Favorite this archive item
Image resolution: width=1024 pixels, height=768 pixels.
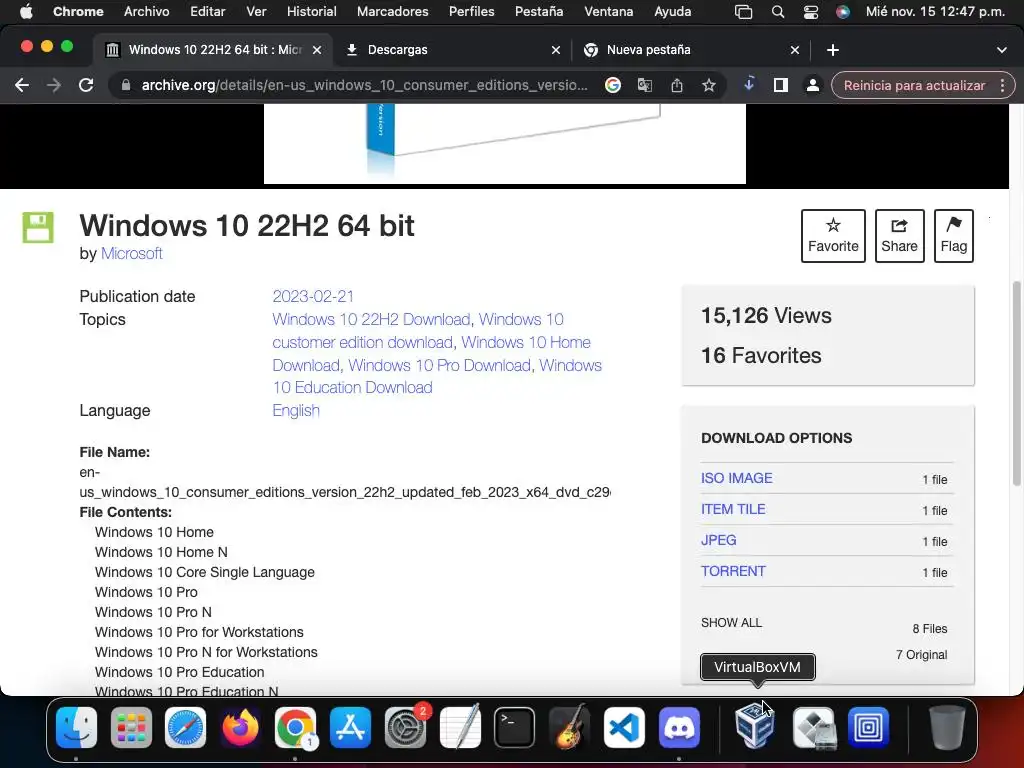point(833,236)
